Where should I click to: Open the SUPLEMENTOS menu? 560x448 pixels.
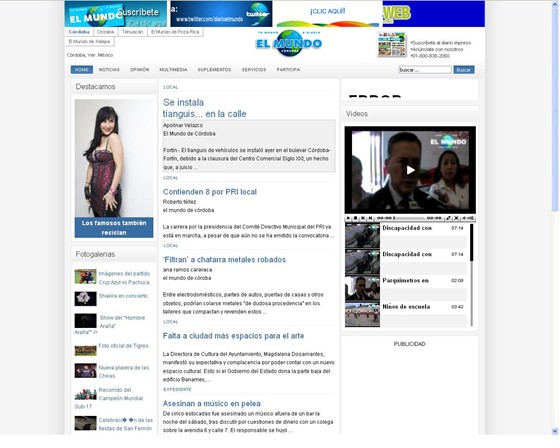click(x=214, y=70)
